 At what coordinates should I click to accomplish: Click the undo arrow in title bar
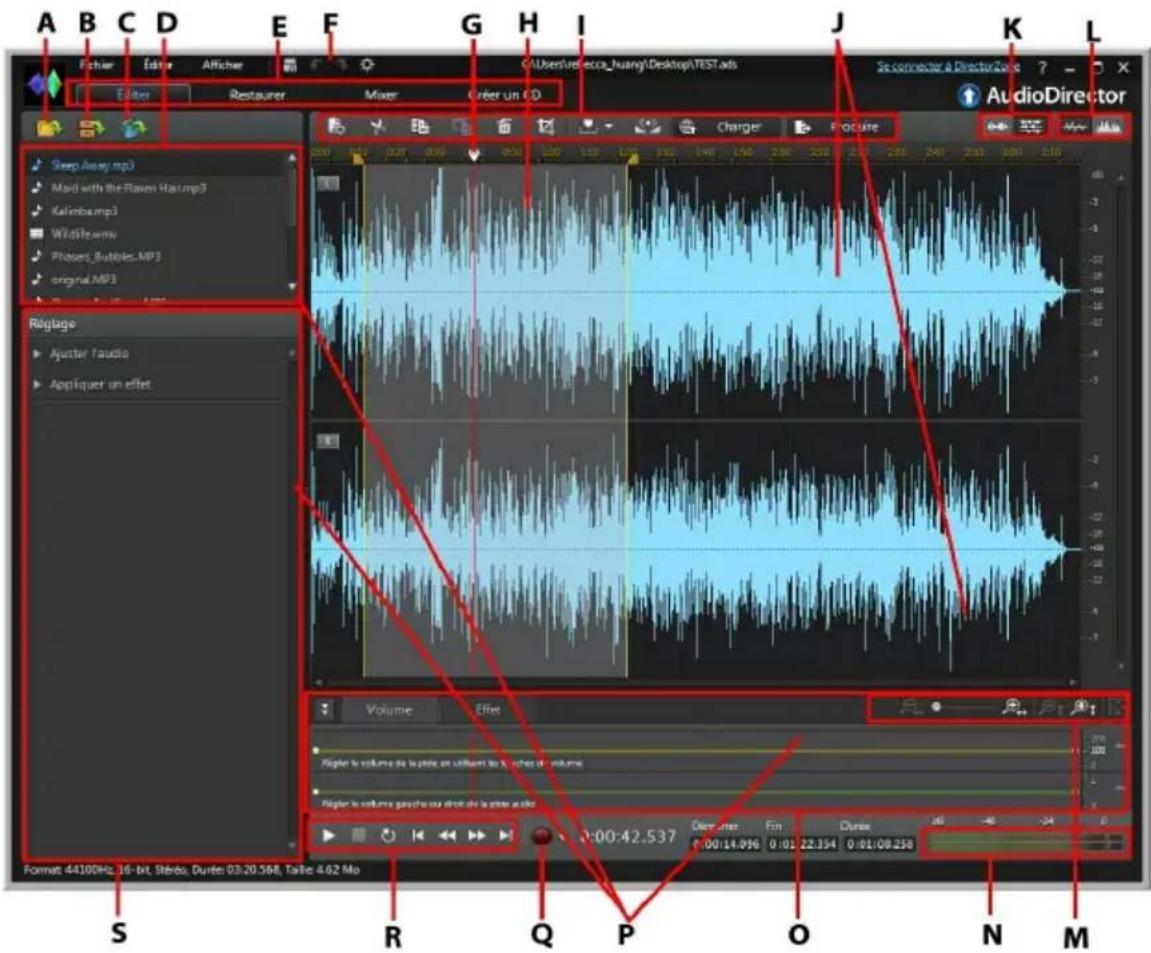tap(317, 65)
